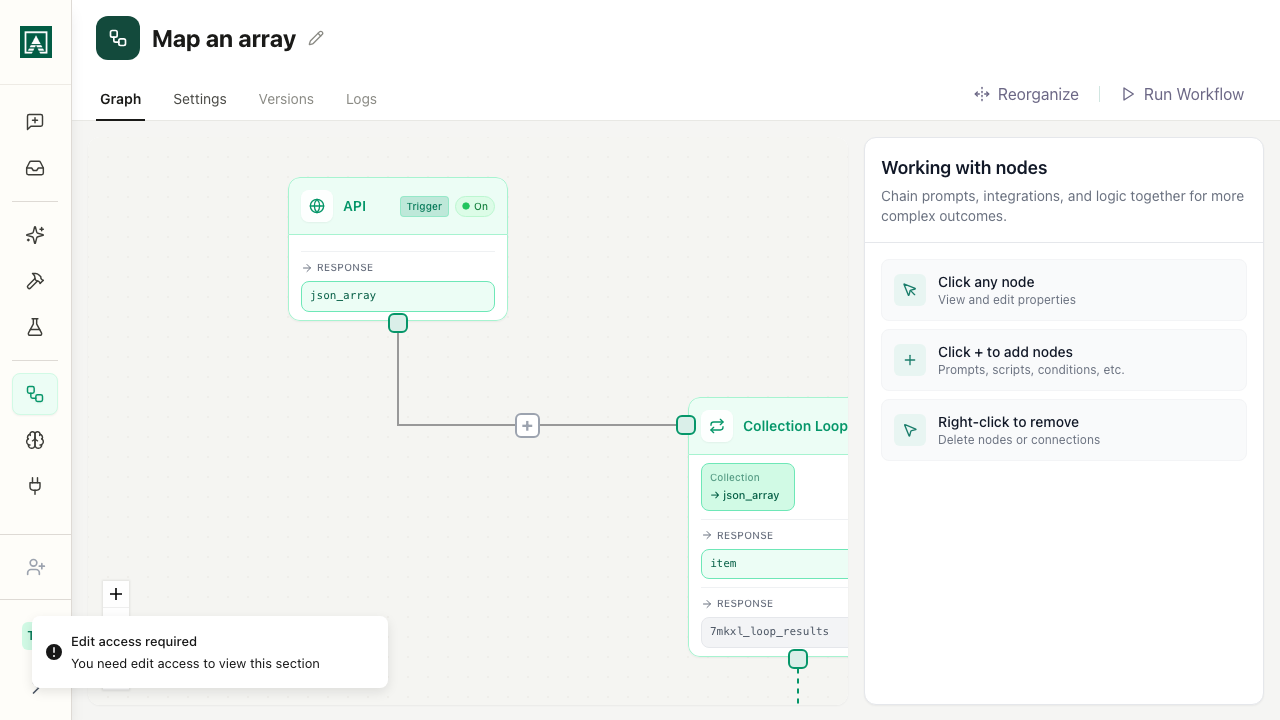Click the globe icon on API node
Screen dimensions: 1280x720
coord(317,206)
